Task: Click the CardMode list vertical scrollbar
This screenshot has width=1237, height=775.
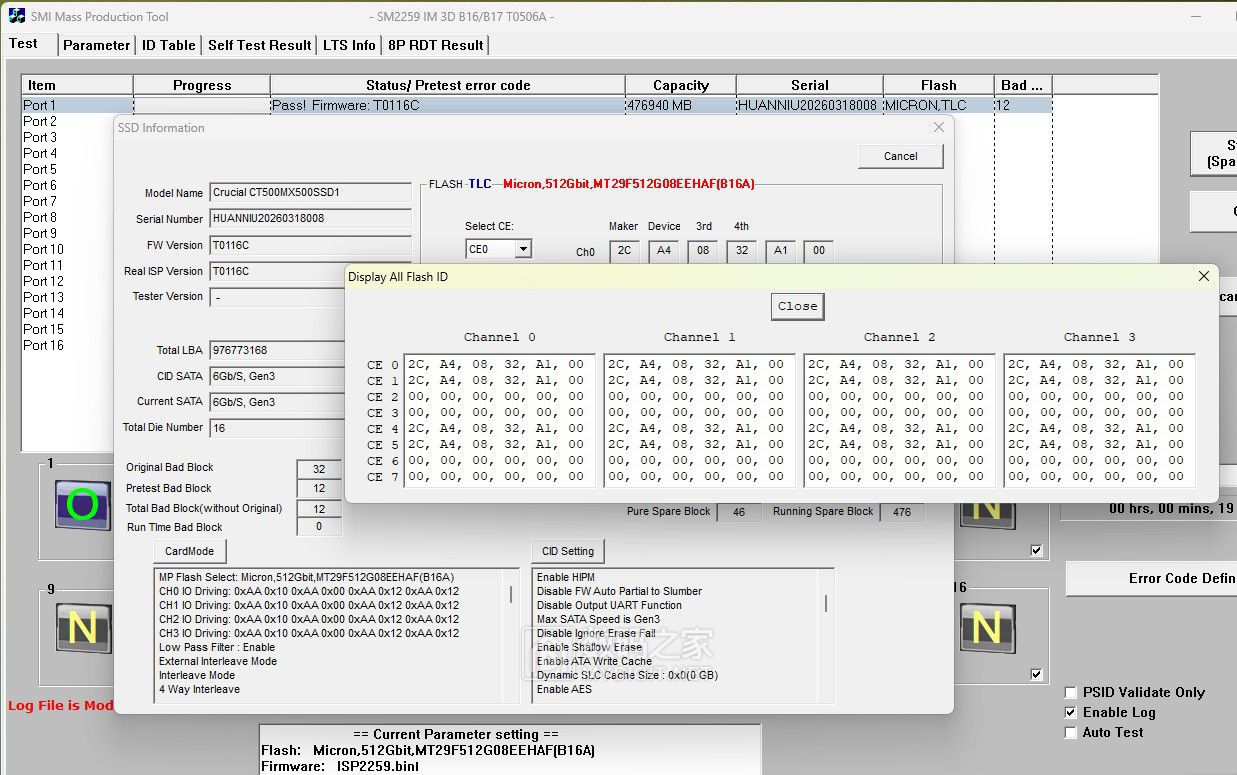Action: 512,636
